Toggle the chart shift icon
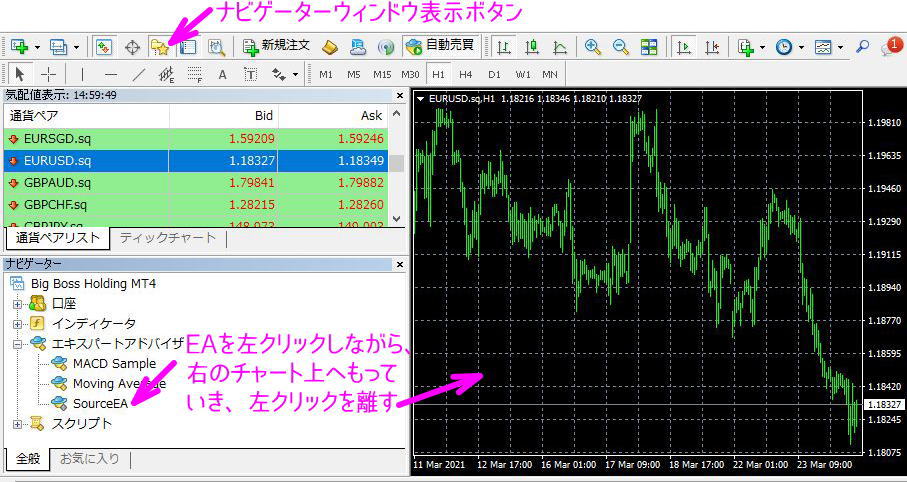This screenshot has height=482, width=907. 713,47
